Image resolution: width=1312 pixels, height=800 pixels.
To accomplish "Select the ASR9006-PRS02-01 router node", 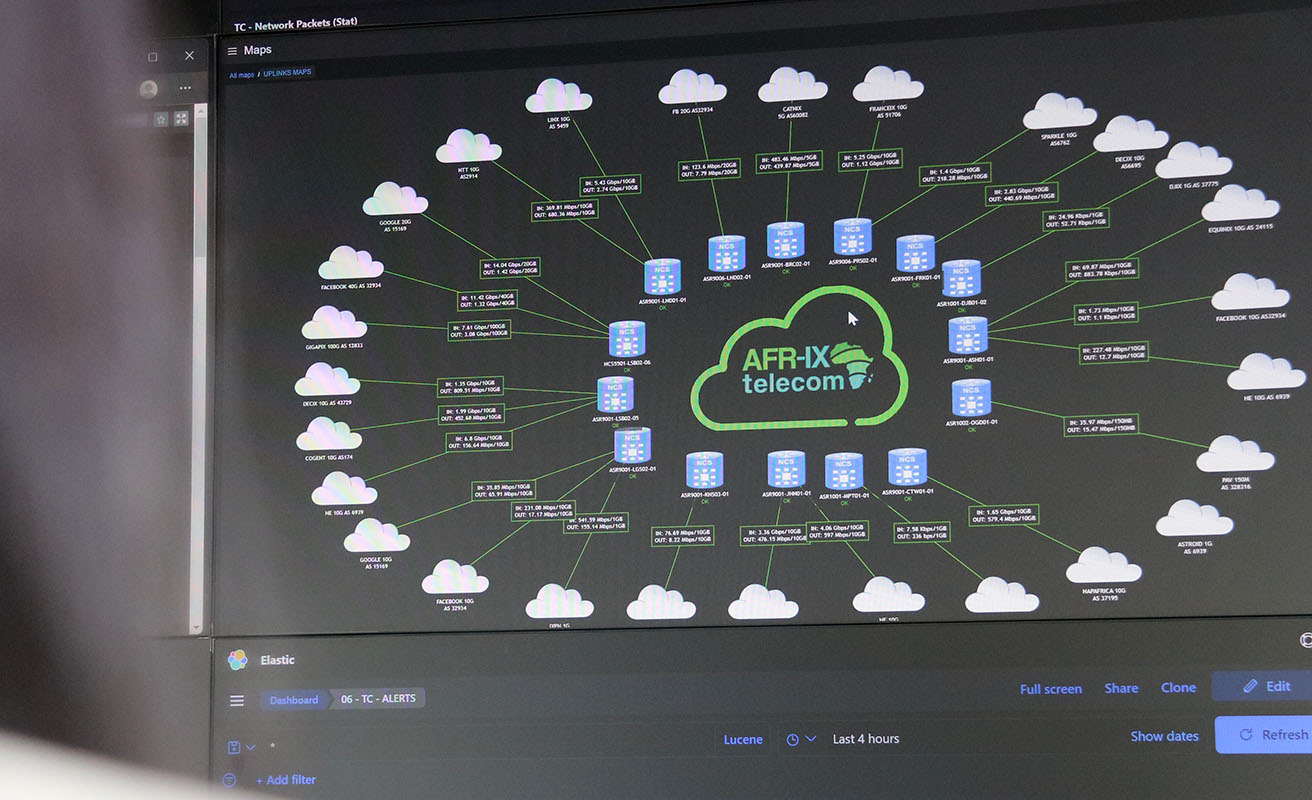I will pyautogui.click(x=852, y=237).
